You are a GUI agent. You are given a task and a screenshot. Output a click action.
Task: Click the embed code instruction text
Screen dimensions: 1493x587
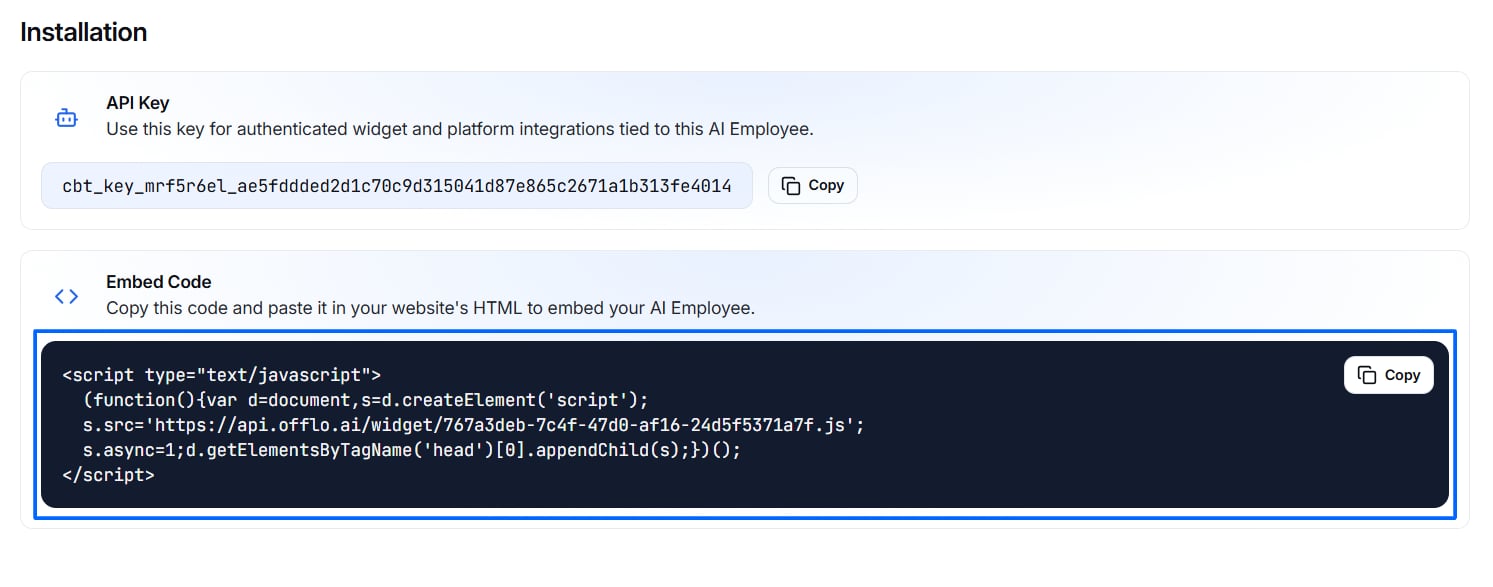[x=430, y=308]
